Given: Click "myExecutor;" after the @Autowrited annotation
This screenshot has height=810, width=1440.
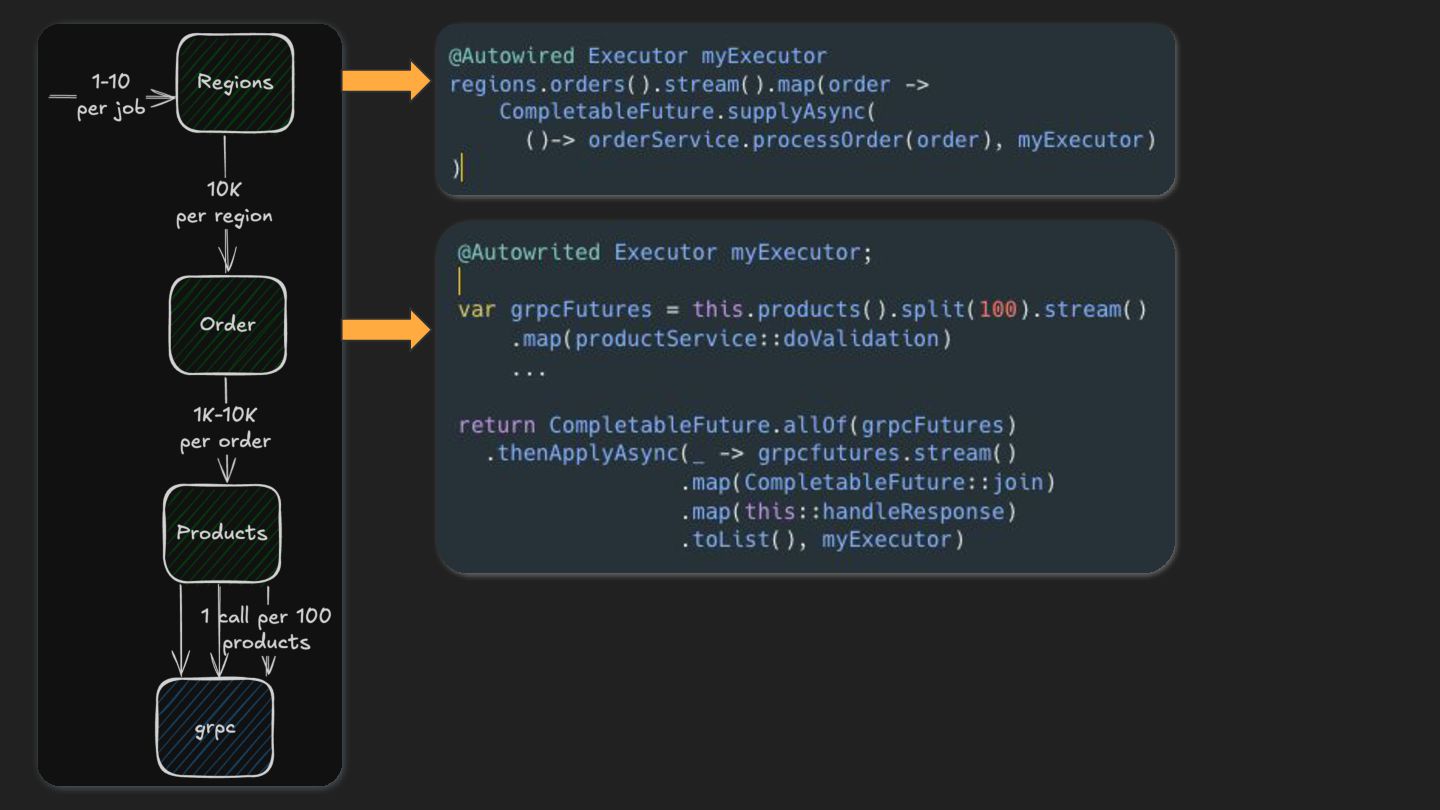Looking at the screenshot, I should 802,253.
